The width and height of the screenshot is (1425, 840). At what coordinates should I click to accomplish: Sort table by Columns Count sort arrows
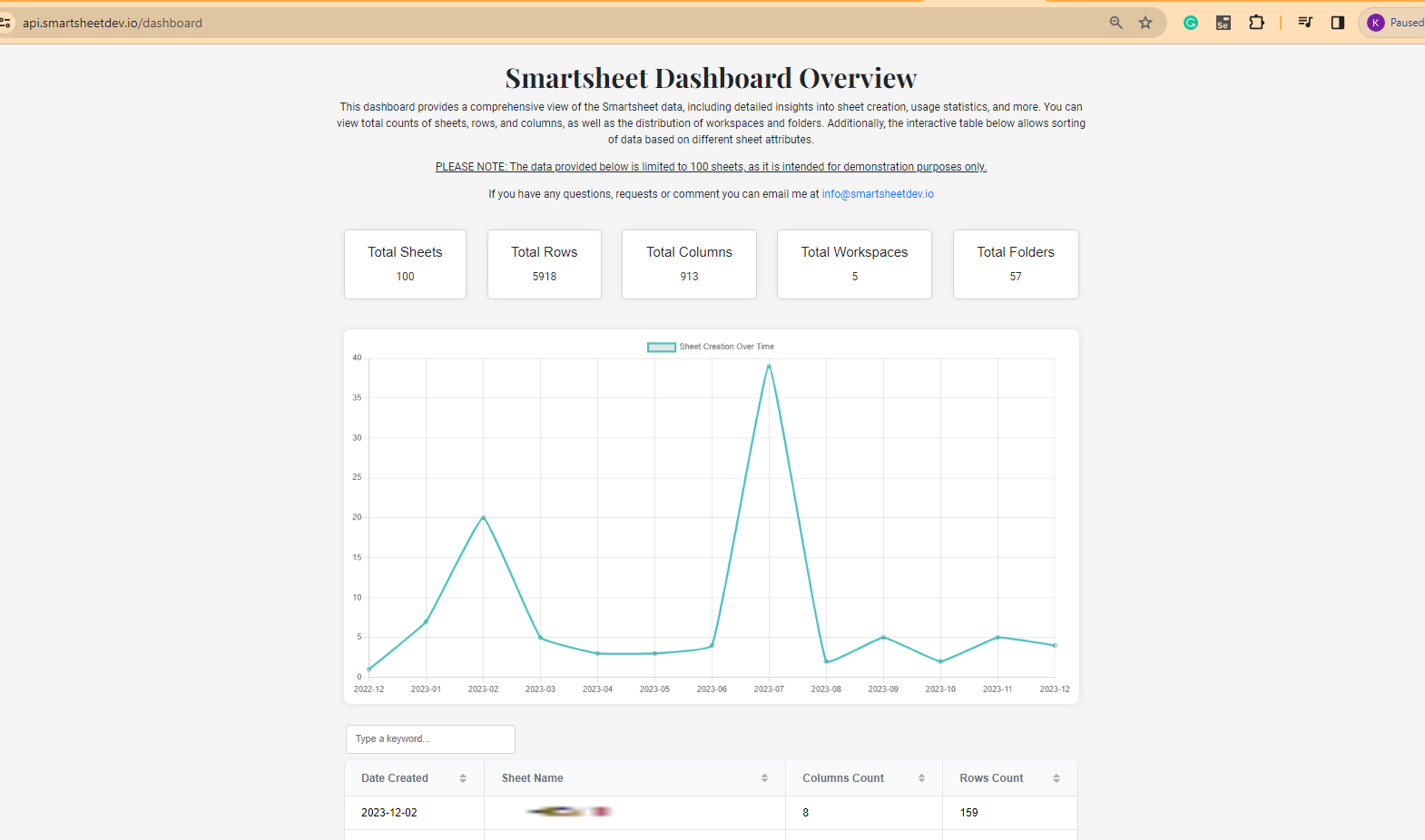[x=921, y=778]
